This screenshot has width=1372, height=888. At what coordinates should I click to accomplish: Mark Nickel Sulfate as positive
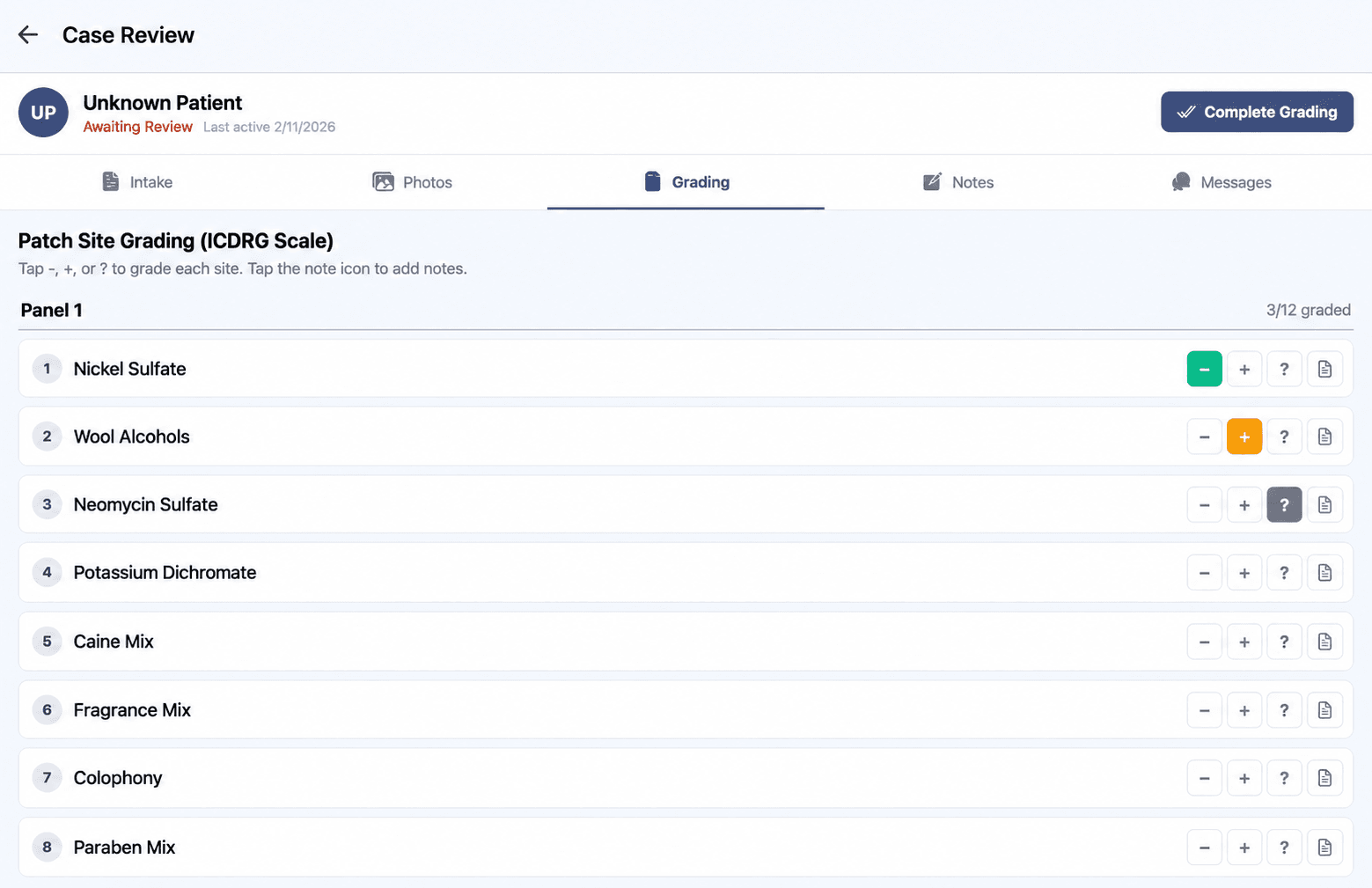1244,369
